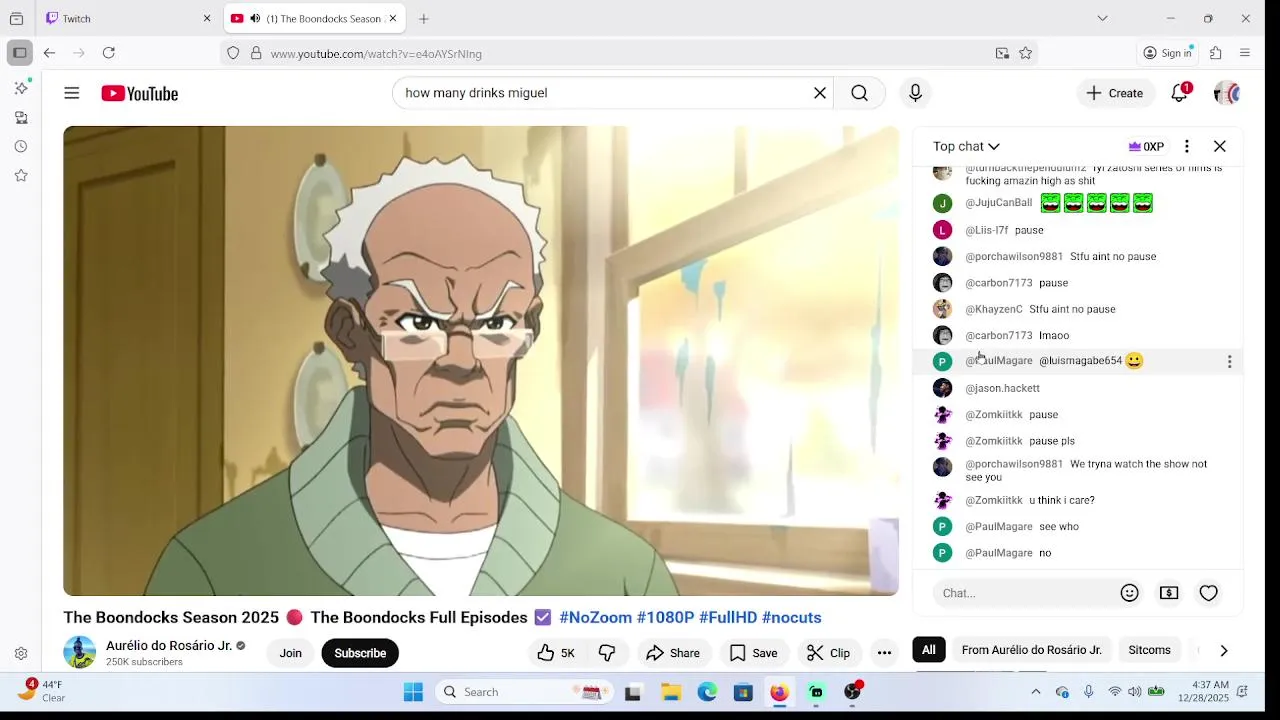Open message options for @PaulMagare chat row

click(1229, 362)
